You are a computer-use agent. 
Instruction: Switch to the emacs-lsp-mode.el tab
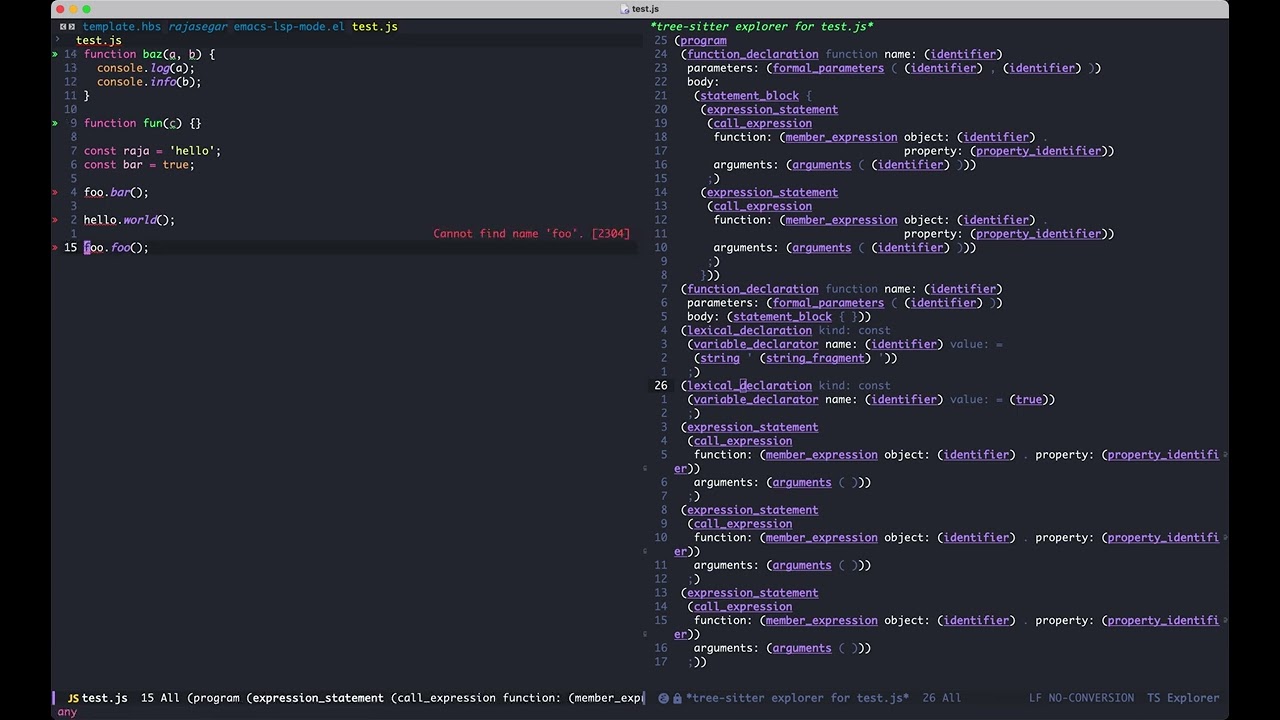(289, 27)
